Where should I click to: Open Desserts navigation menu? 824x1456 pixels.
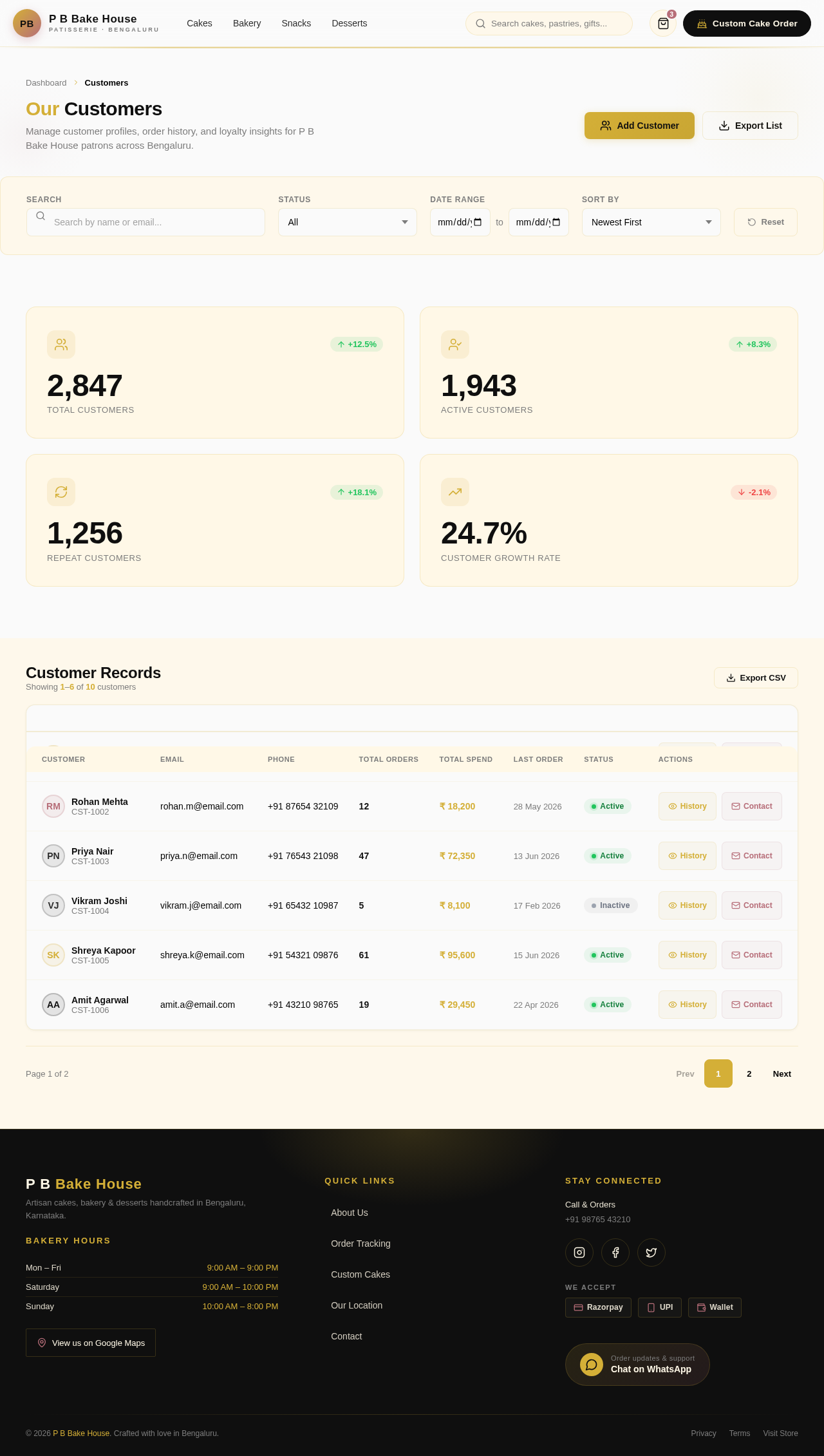[350, 23]
